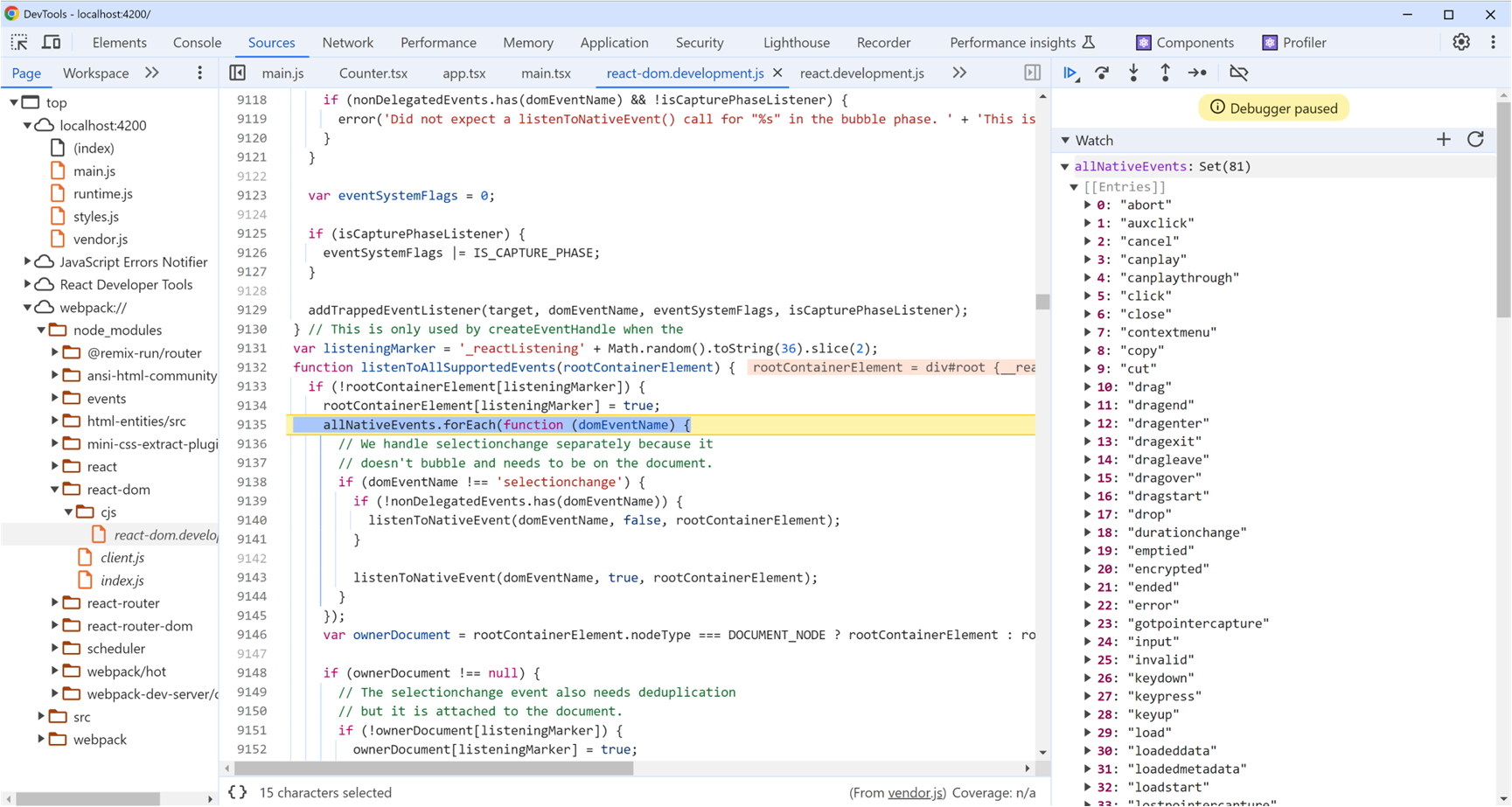This screenshot has height=807, width=1512.
Task: Set breakpoint on line number 9135
Action: point(252,424)
